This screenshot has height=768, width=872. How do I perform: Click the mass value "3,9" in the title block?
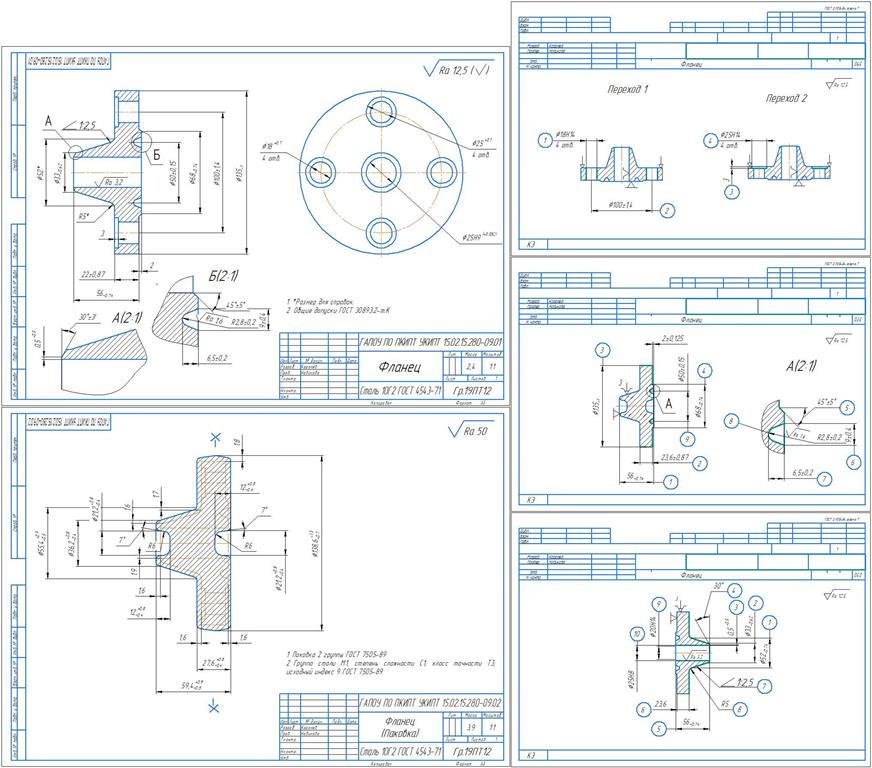471,728
